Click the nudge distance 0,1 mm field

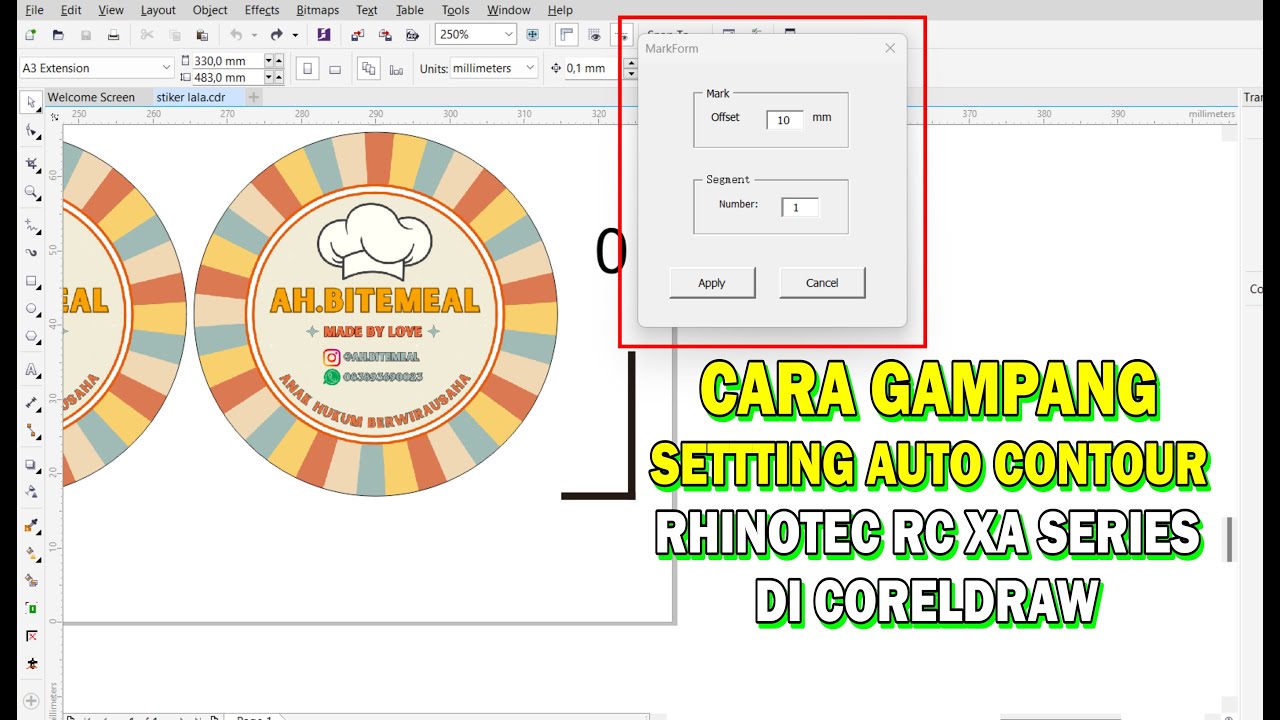[x=593, y=68]
